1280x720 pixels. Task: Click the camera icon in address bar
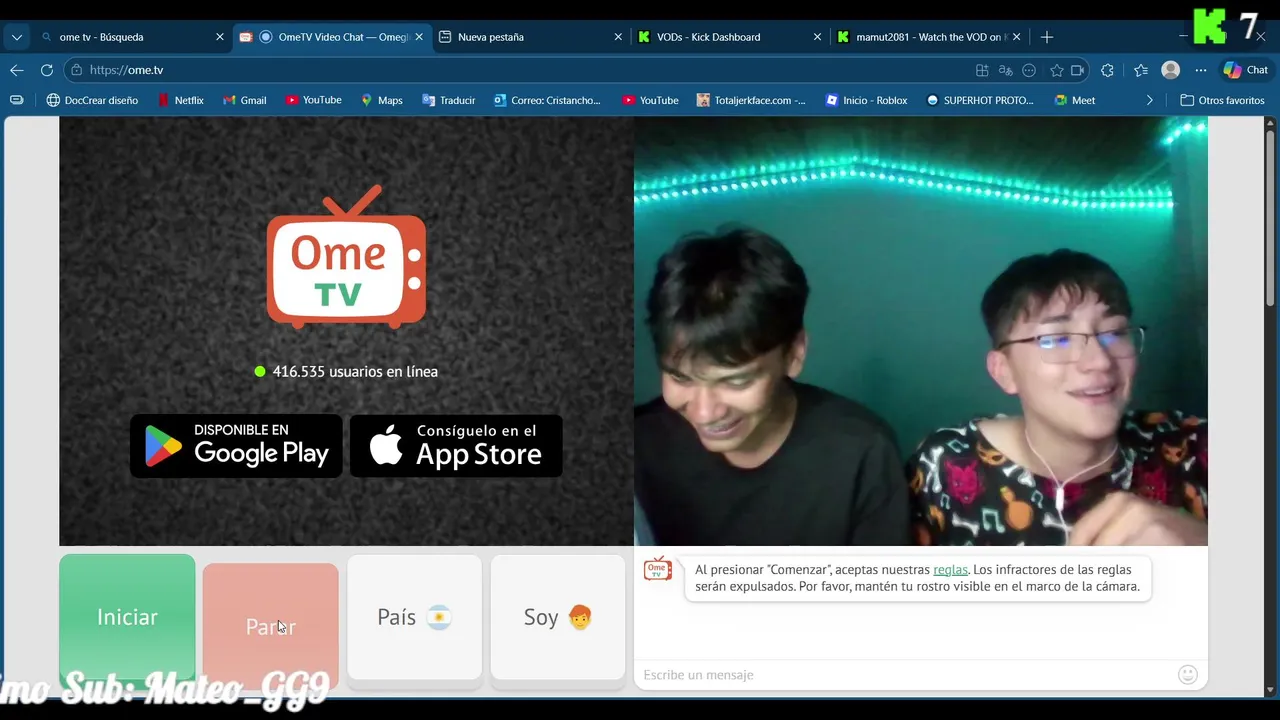(1078, 70)
